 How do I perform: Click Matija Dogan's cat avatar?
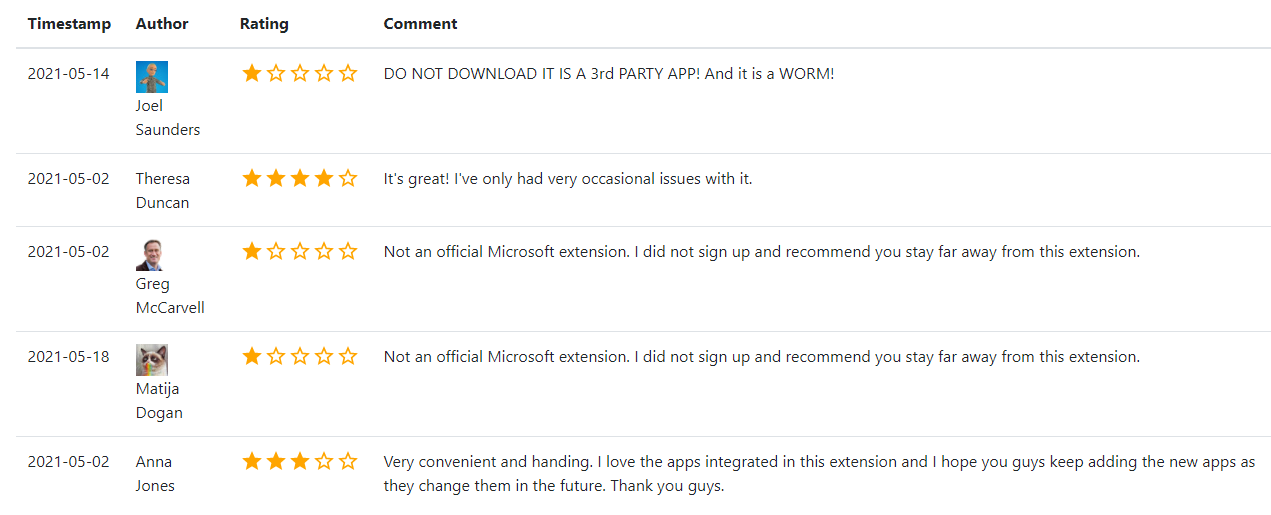[152, 360]
